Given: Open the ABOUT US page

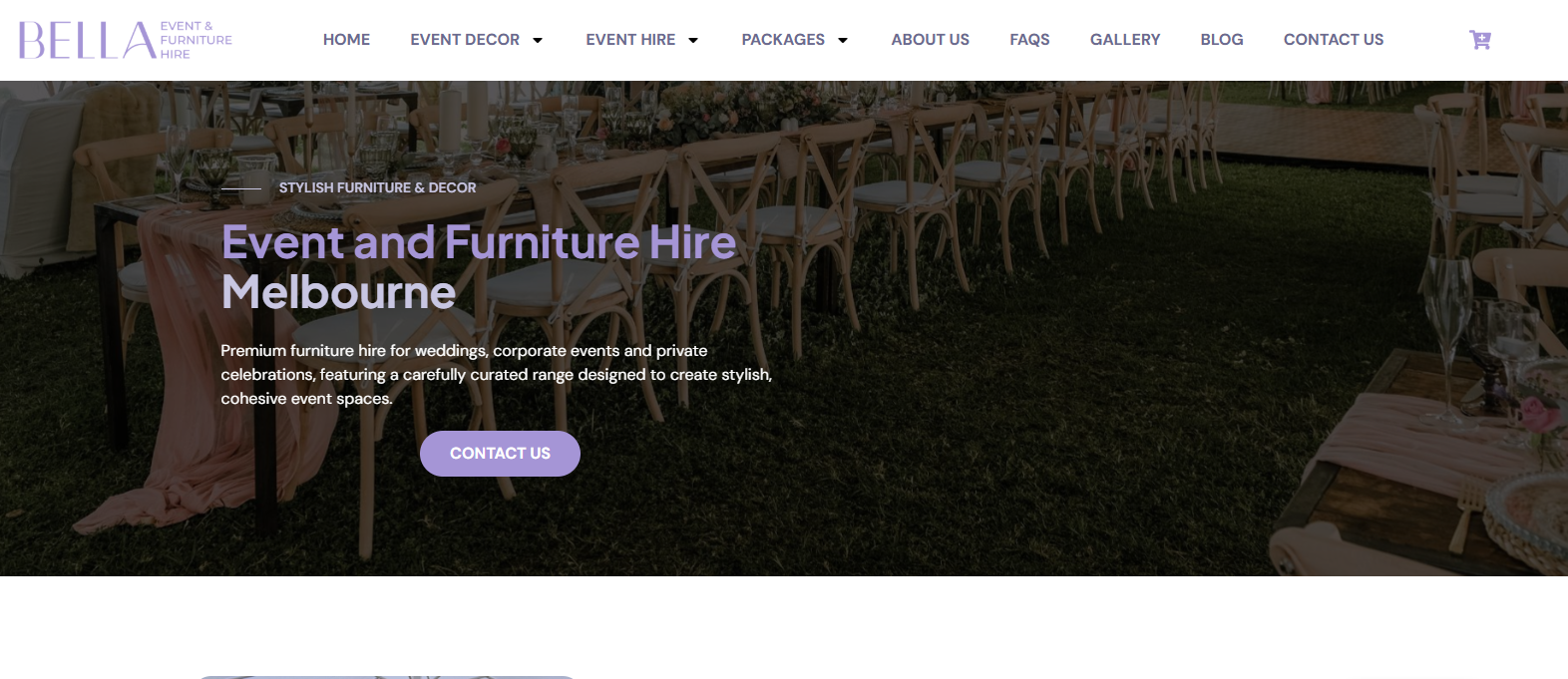Looking at the screenshot, I should 930,40.
